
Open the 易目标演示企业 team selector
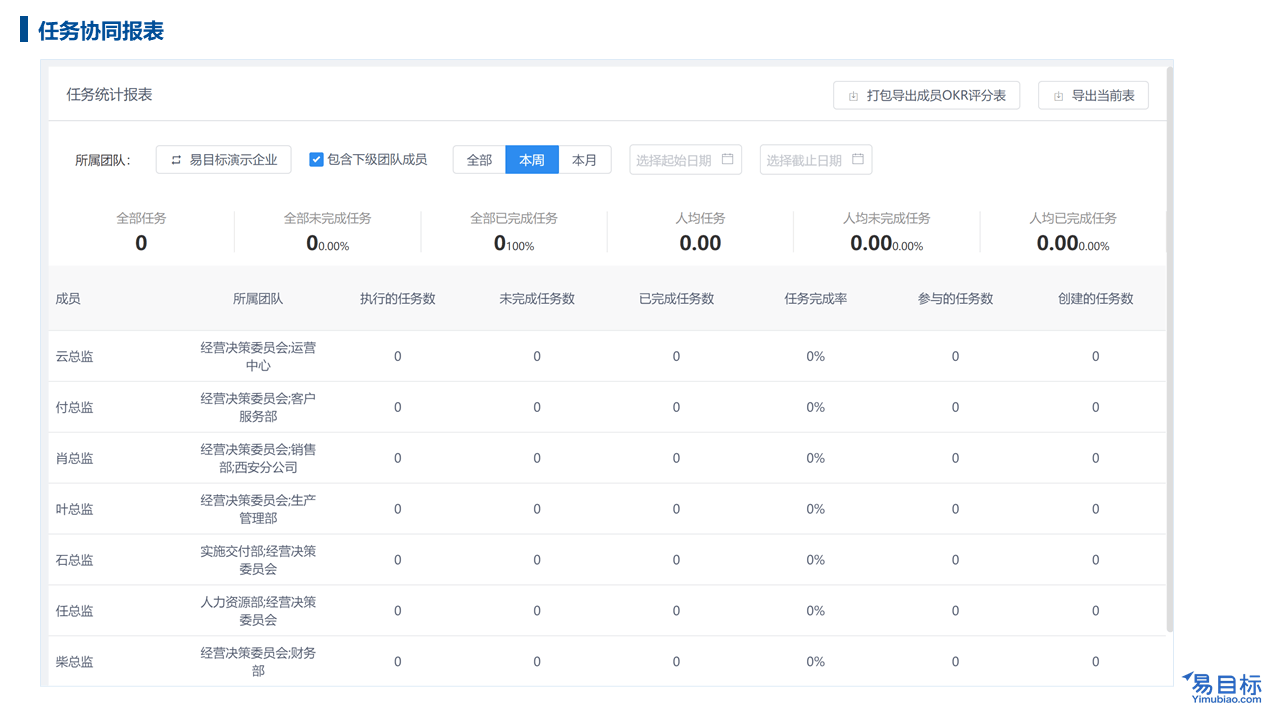click(x=223, y=160)
